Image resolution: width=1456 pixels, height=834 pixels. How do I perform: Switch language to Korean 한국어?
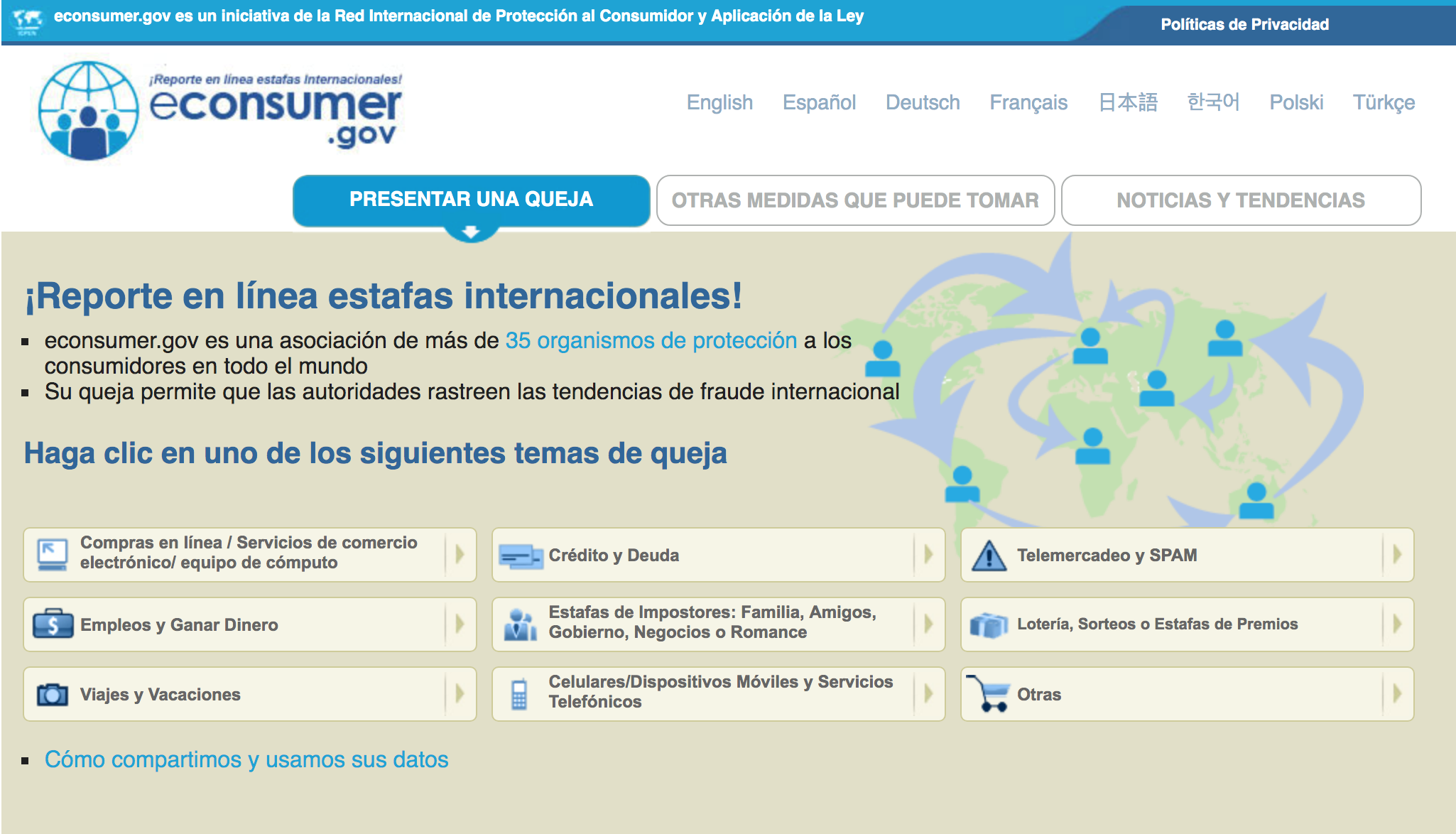[x=1213, y=102]
